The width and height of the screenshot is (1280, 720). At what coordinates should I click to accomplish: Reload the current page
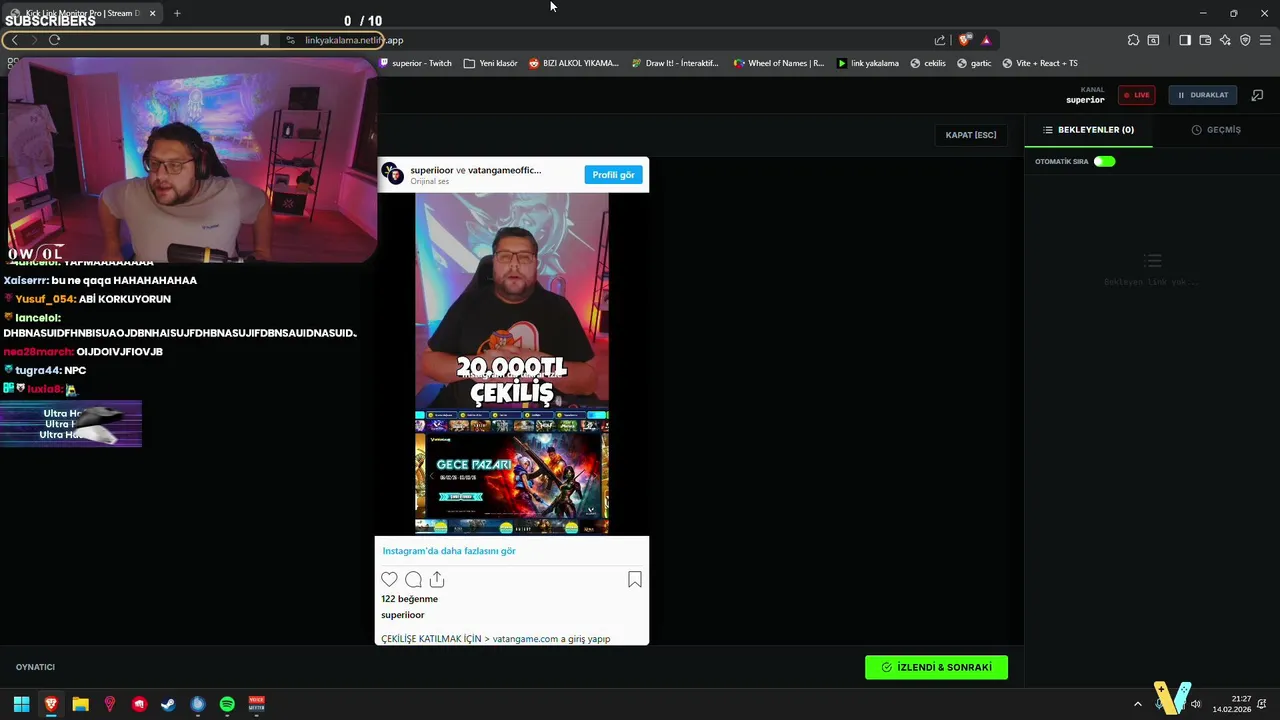click(54, 40)
